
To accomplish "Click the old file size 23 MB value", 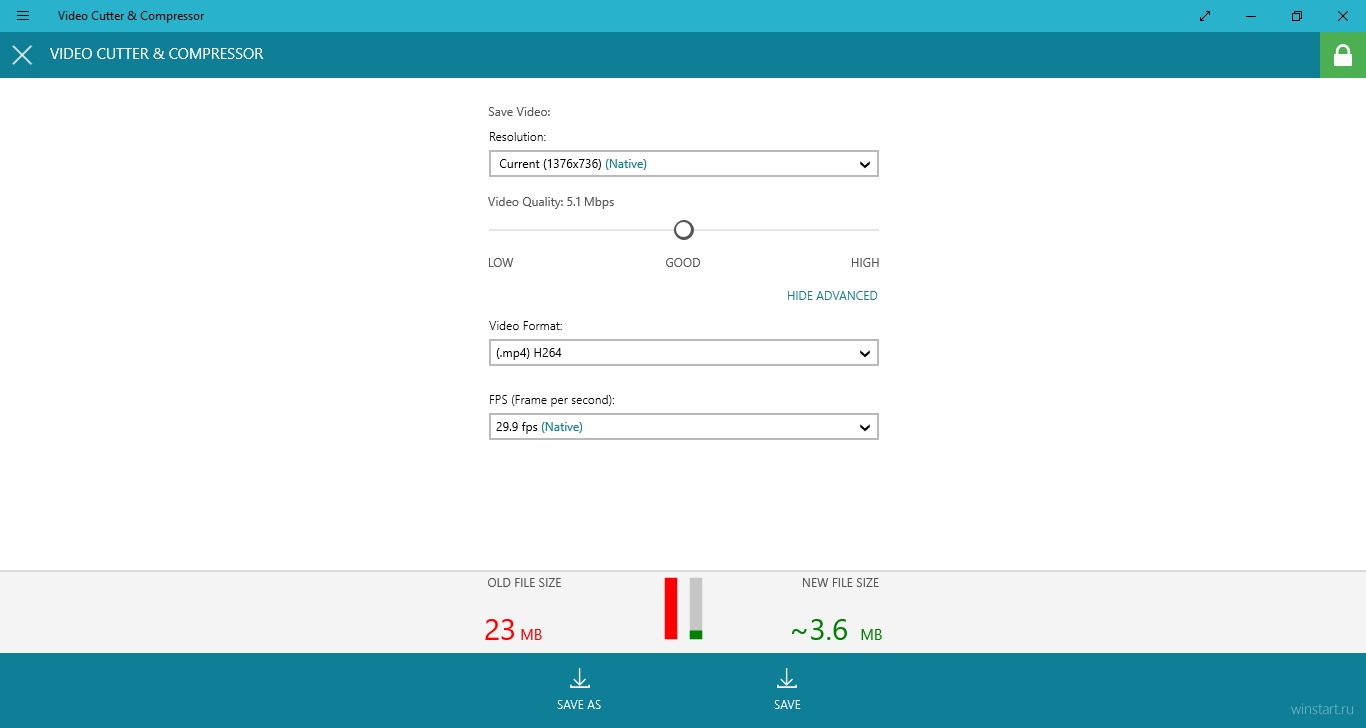I will click(x=513, y=630).
